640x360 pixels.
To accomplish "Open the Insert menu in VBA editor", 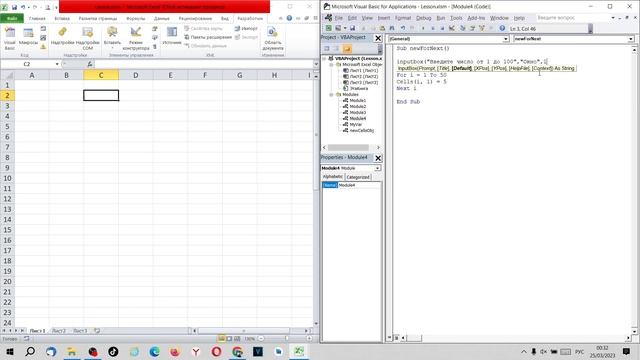I will pos(384,18).
